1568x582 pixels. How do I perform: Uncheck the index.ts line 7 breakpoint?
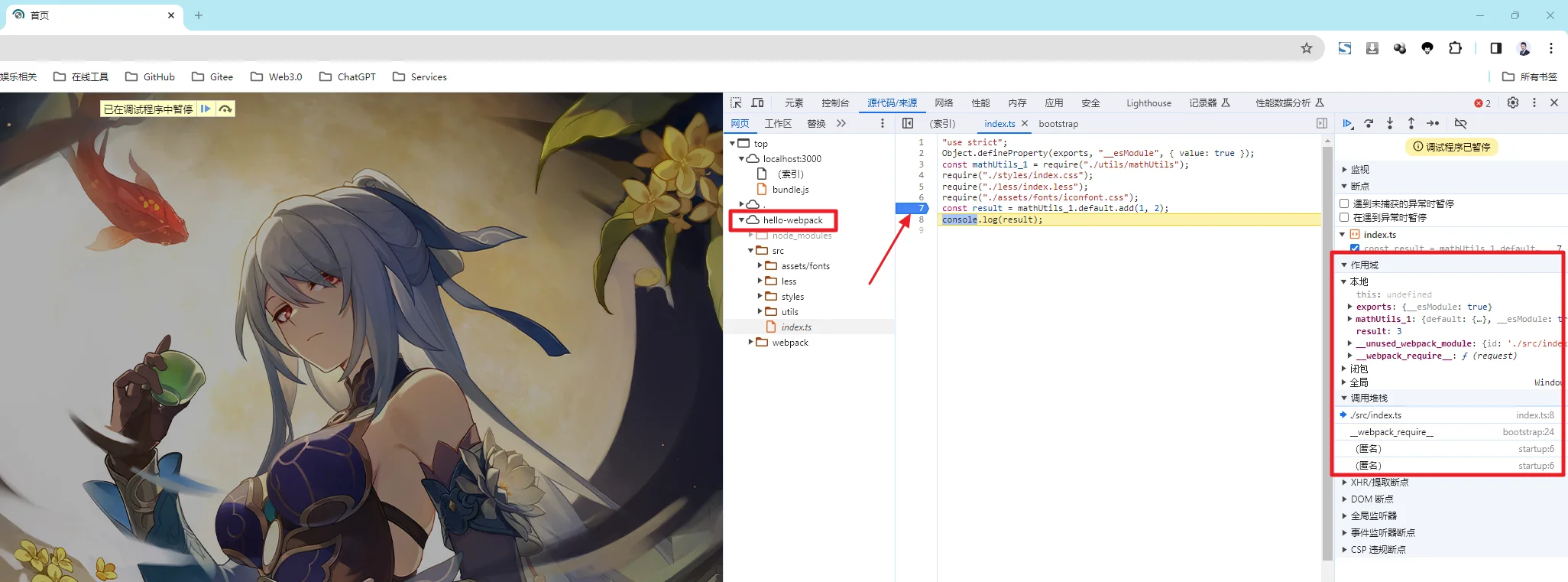tap(1355, 249)
